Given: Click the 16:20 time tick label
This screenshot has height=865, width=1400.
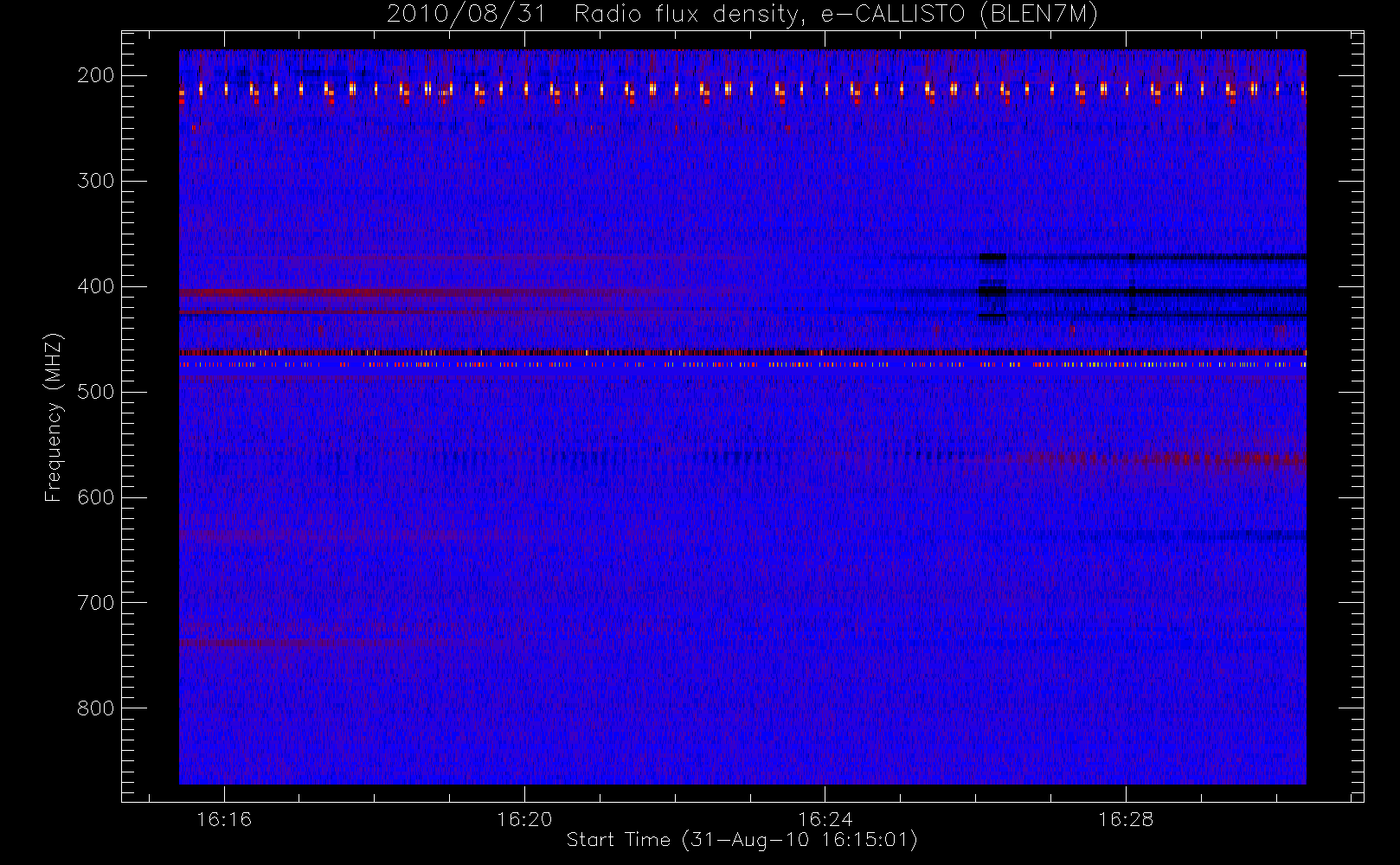Looking at the screenshot, I should click(524, 819).
